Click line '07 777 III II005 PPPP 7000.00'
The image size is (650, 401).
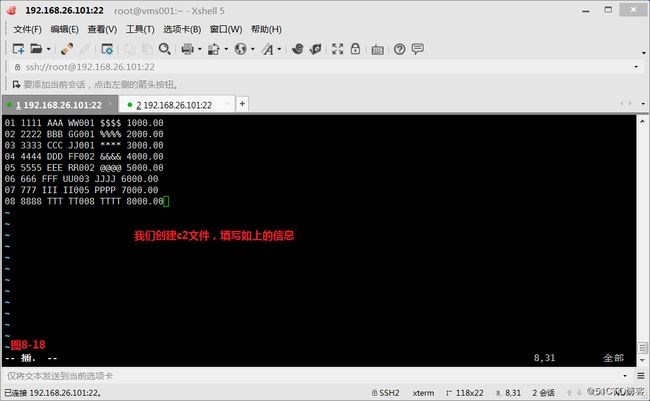tap(82, 190)
